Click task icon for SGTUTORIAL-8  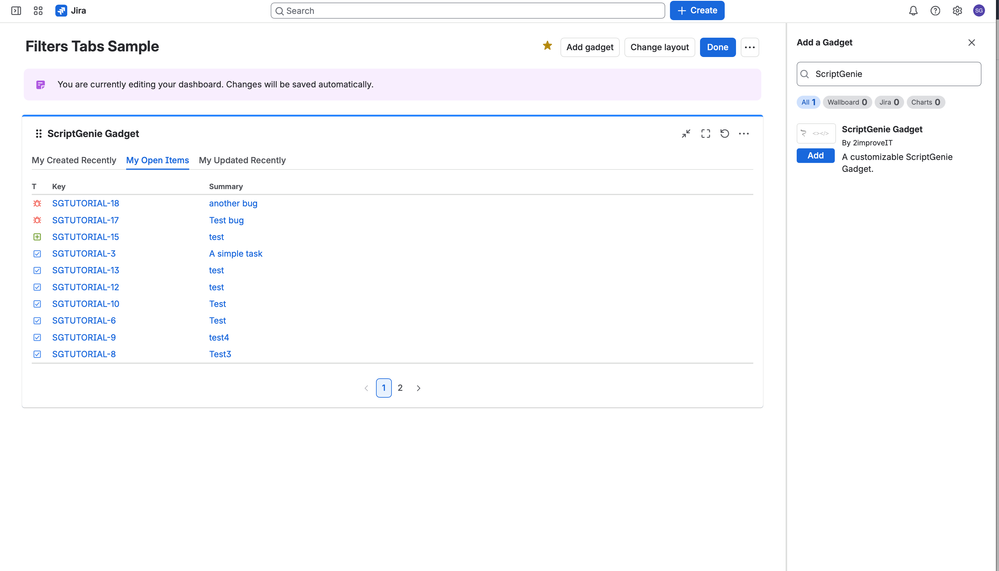37,354
